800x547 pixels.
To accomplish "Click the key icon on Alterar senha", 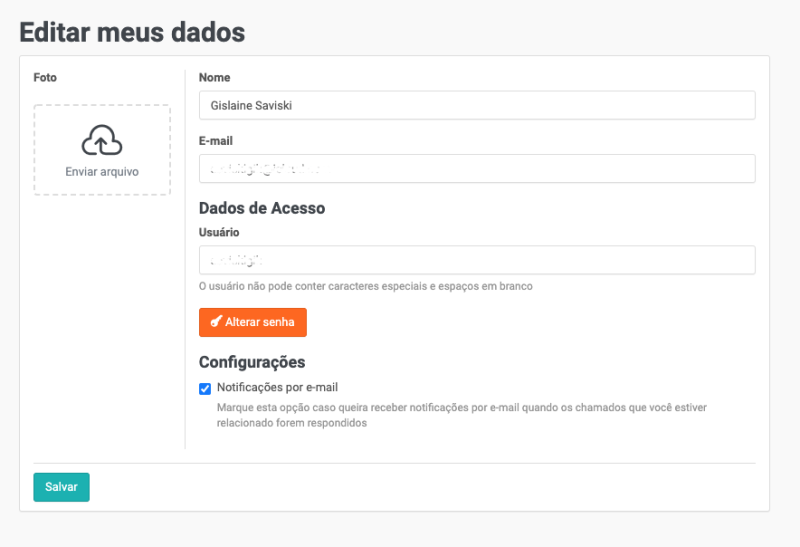I will [x=216, y=322].
